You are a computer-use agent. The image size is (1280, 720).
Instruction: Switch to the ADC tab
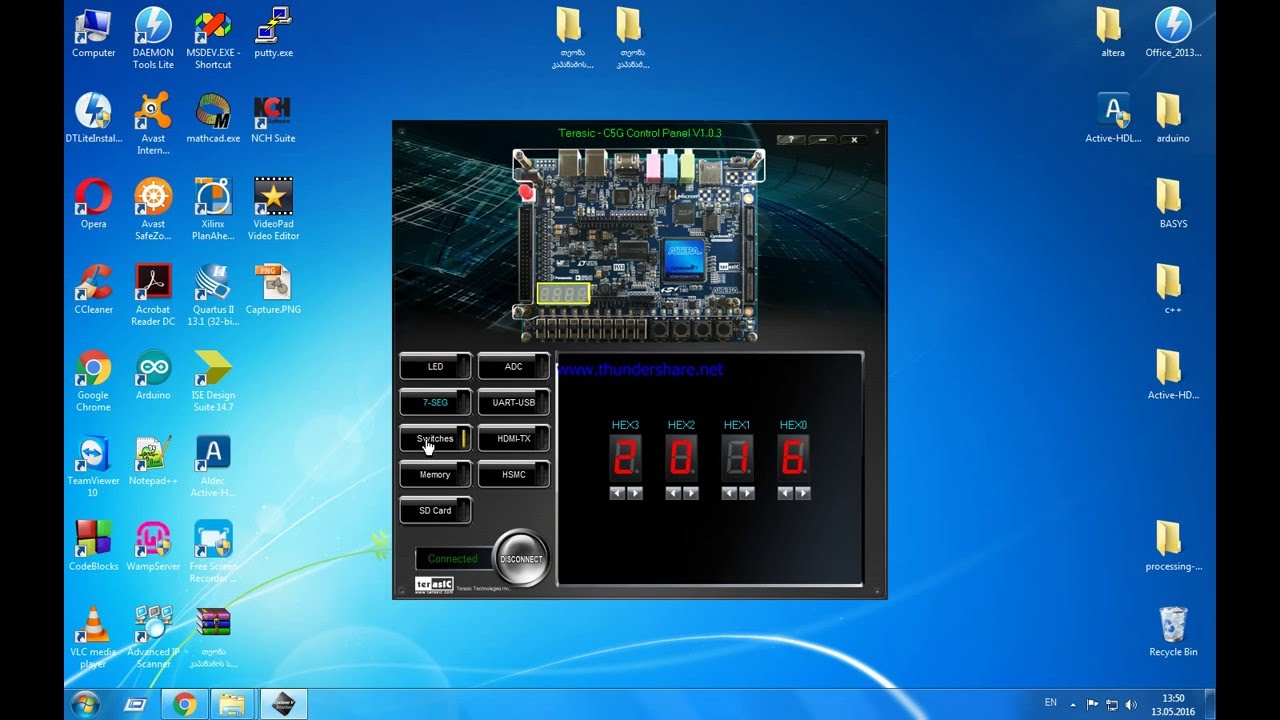(x=513, y=367)
